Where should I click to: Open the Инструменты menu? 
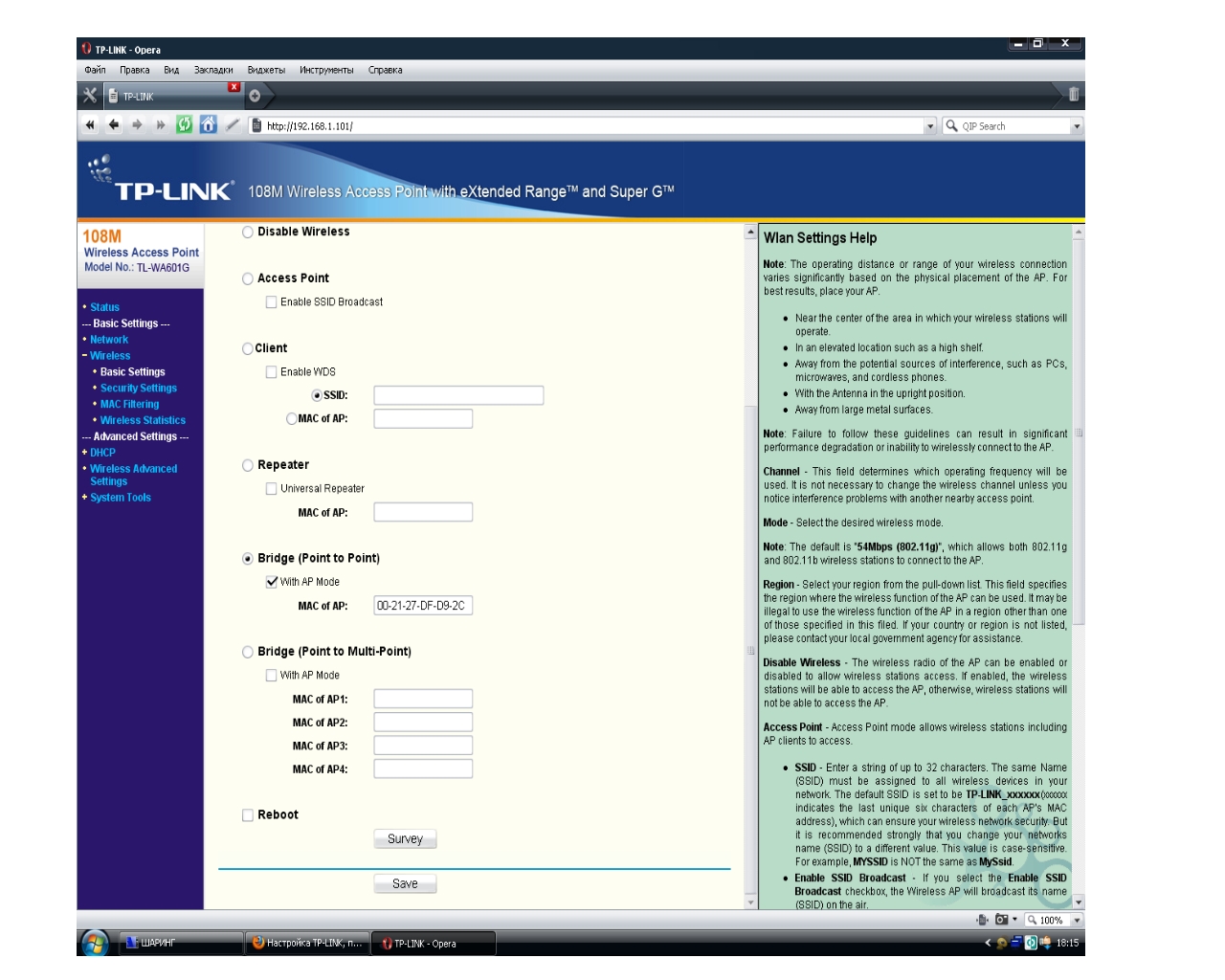(326, 70)
